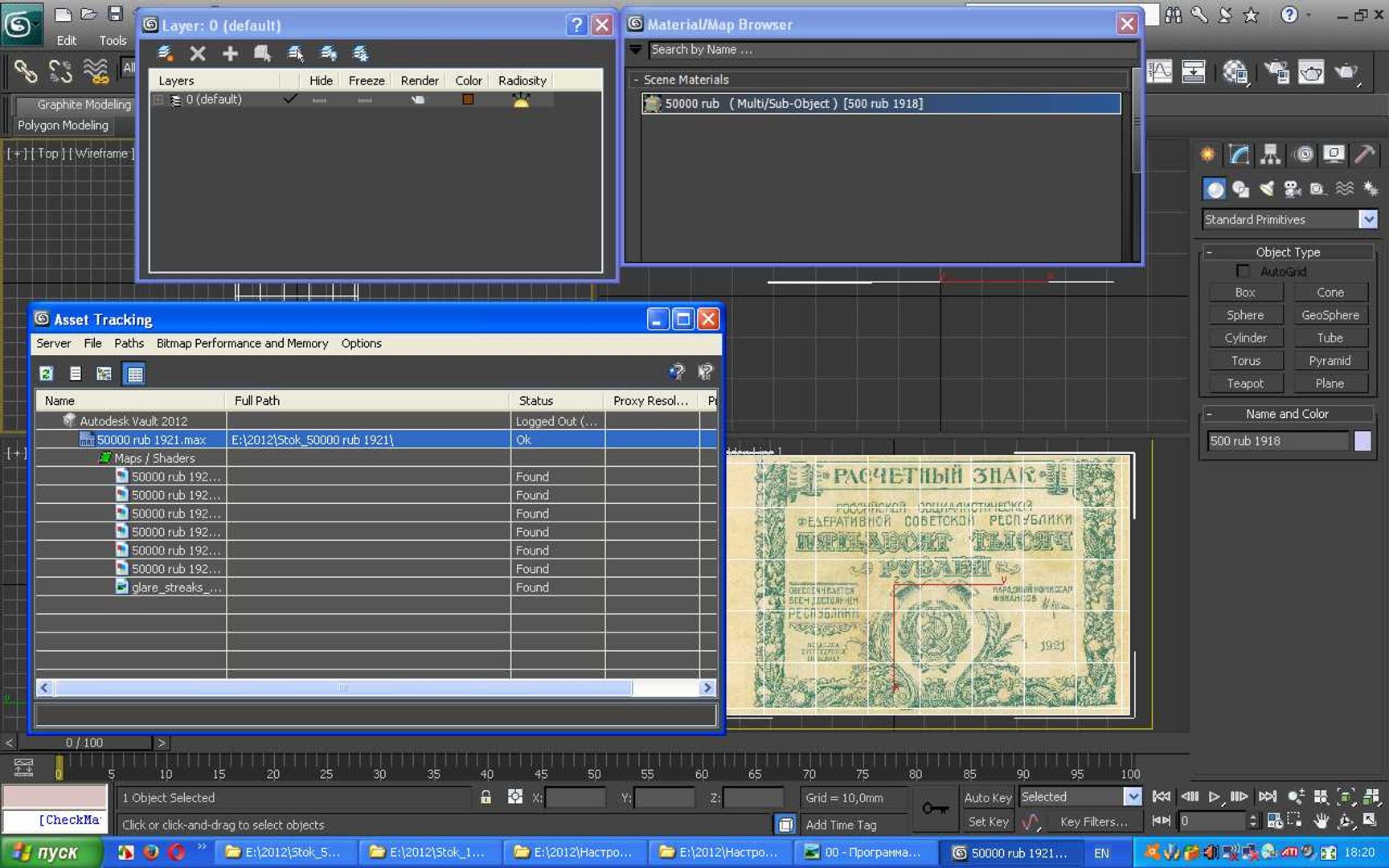Viewport: 1389px width, 868px height.
Task: Click the object color swatch beside name
Action: tap(1362, 440)
